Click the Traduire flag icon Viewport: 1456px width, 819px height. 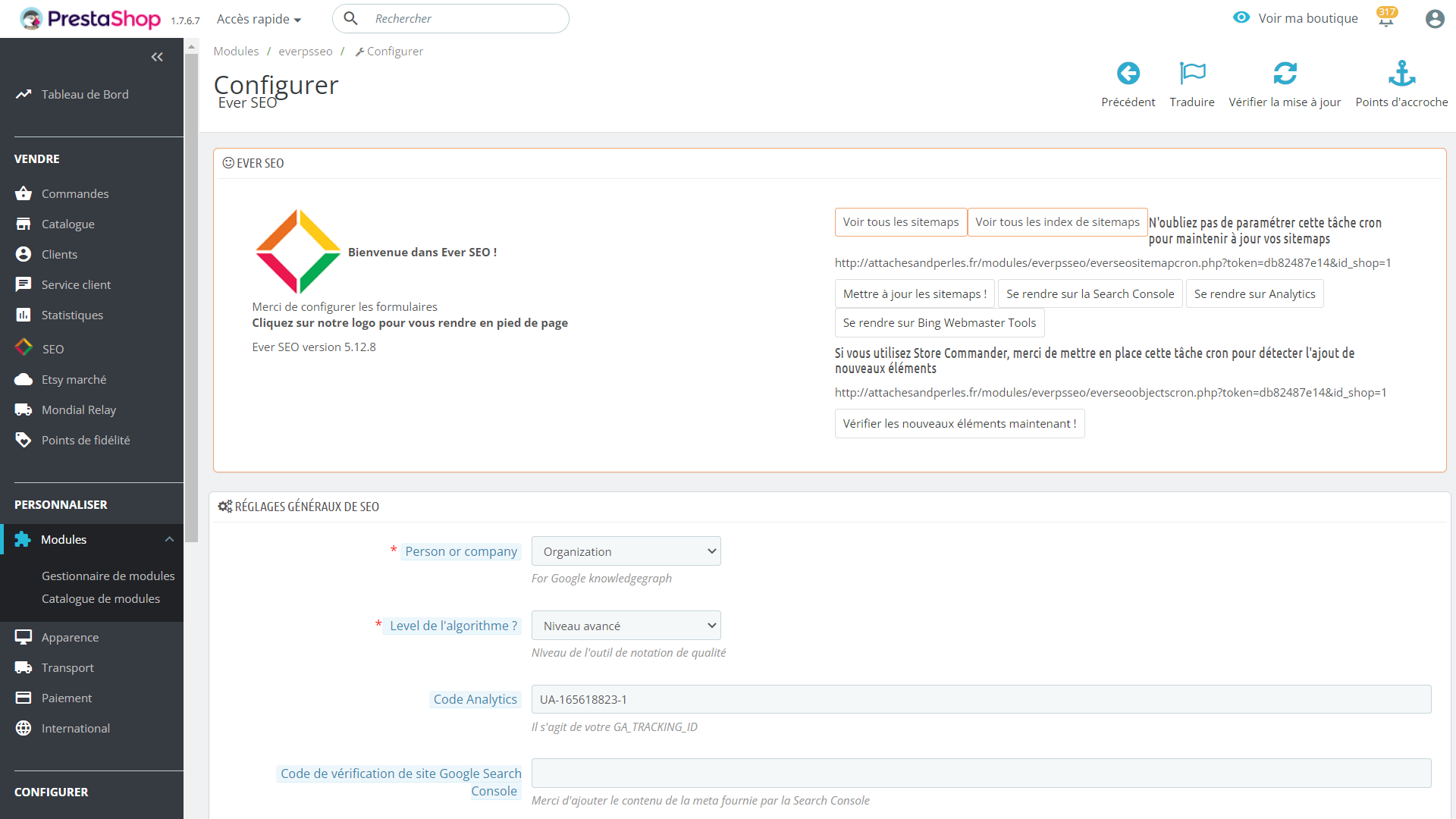tap(1191, 74)
